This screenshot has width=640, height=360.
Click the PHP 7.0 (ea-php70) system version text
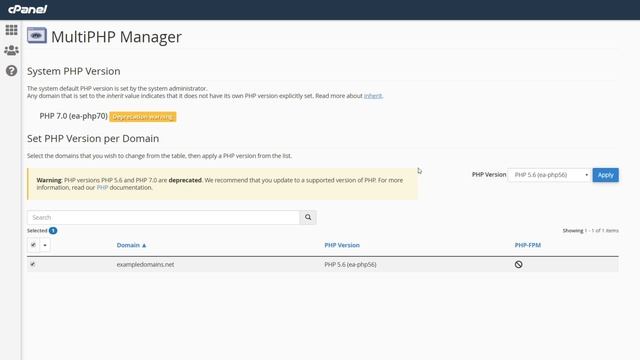[73, 116]
